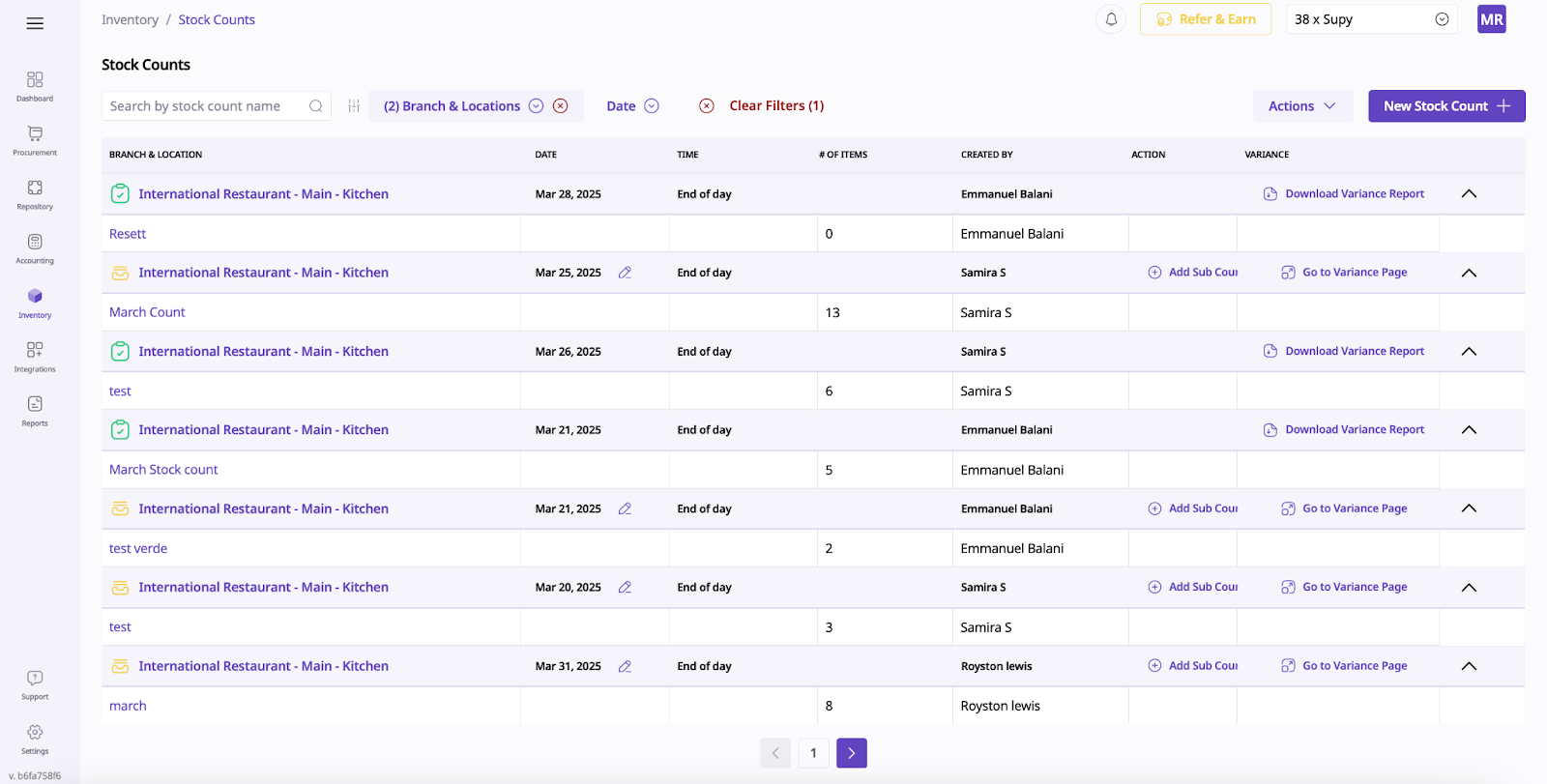Open the MR user profile avatar
Screen dimensions: 1547x784
tap(1492, 19)
